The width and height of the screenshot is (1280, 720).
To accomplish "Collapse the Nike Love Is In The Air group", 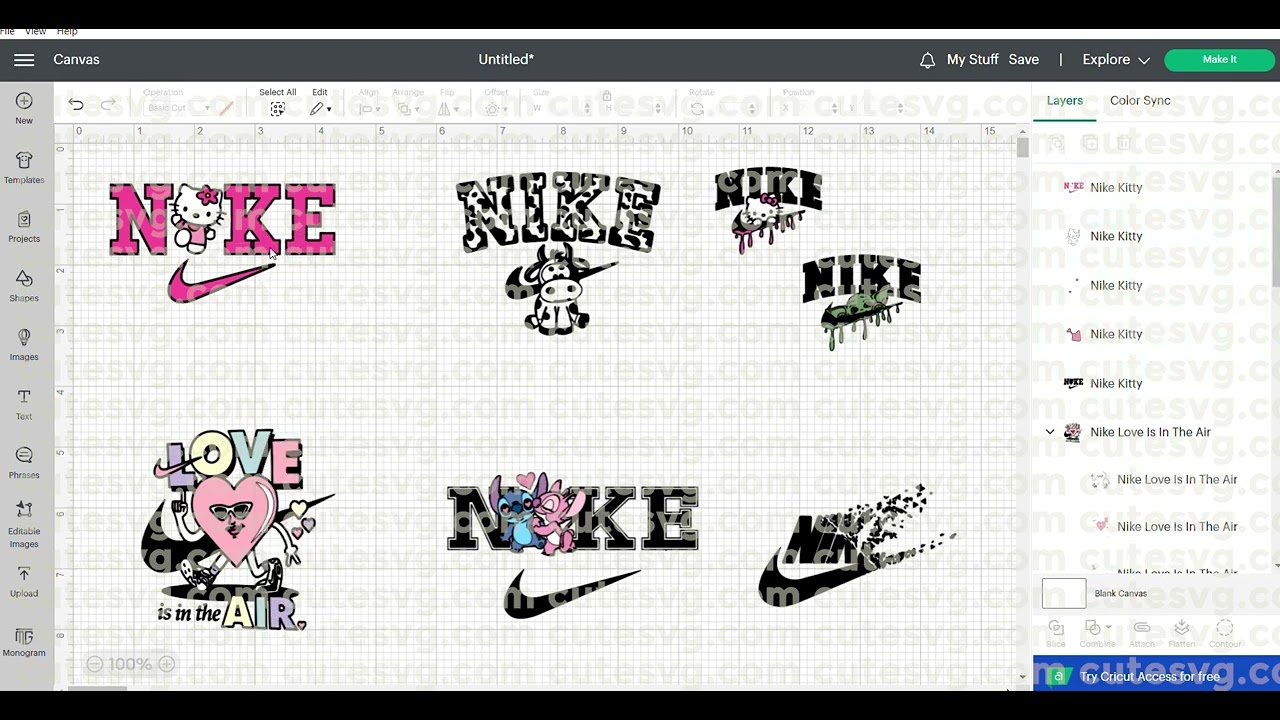I will 1050,432.
